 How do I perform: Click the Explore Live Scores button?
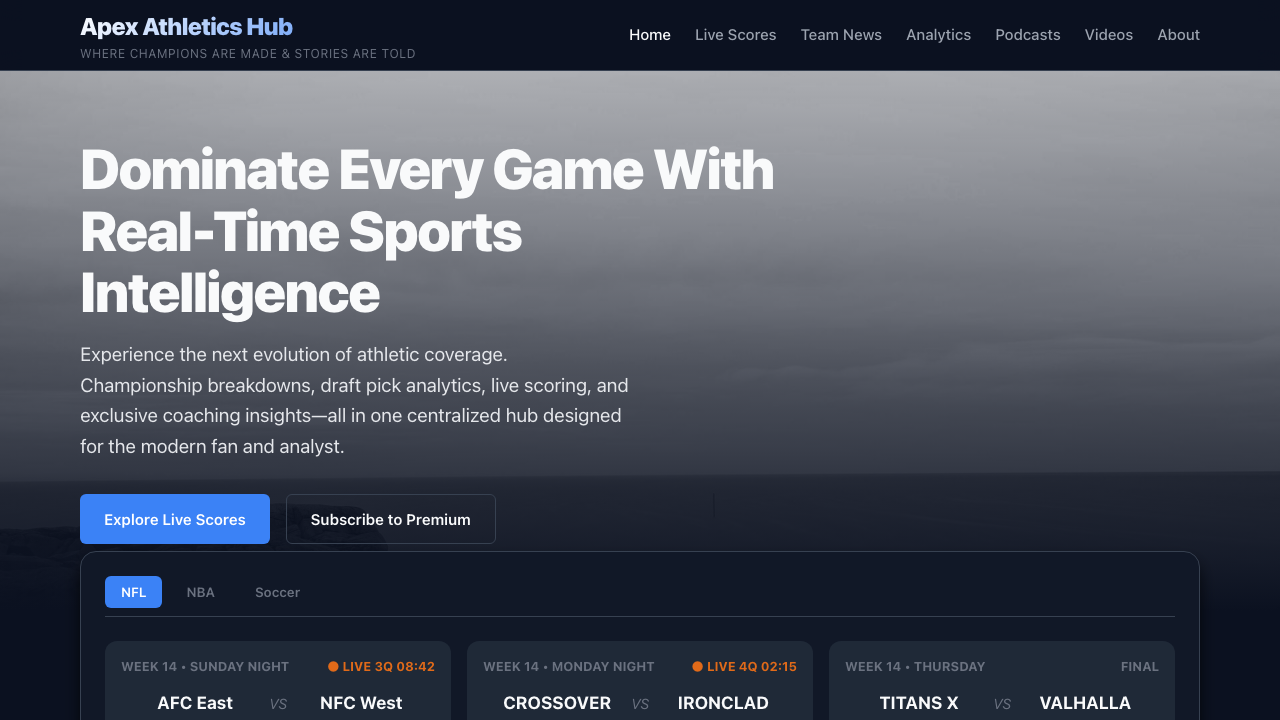[175, 519]
